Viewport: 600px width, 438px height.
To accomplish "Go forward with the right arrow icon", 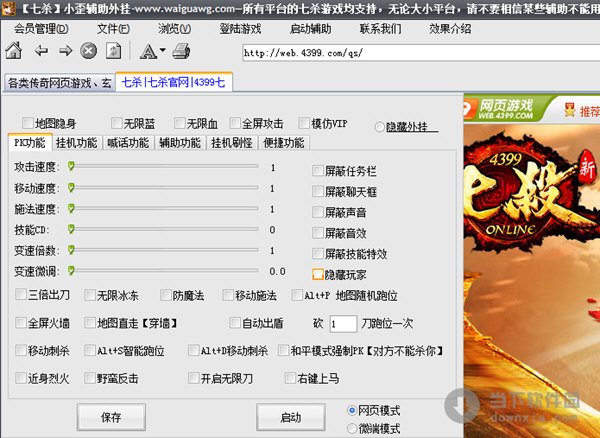I will point(66,50).
